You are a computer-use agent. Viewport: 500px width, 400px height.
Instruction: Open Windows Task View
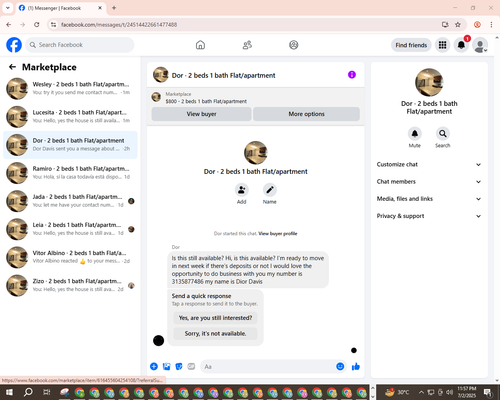click(x=47, y=392)
